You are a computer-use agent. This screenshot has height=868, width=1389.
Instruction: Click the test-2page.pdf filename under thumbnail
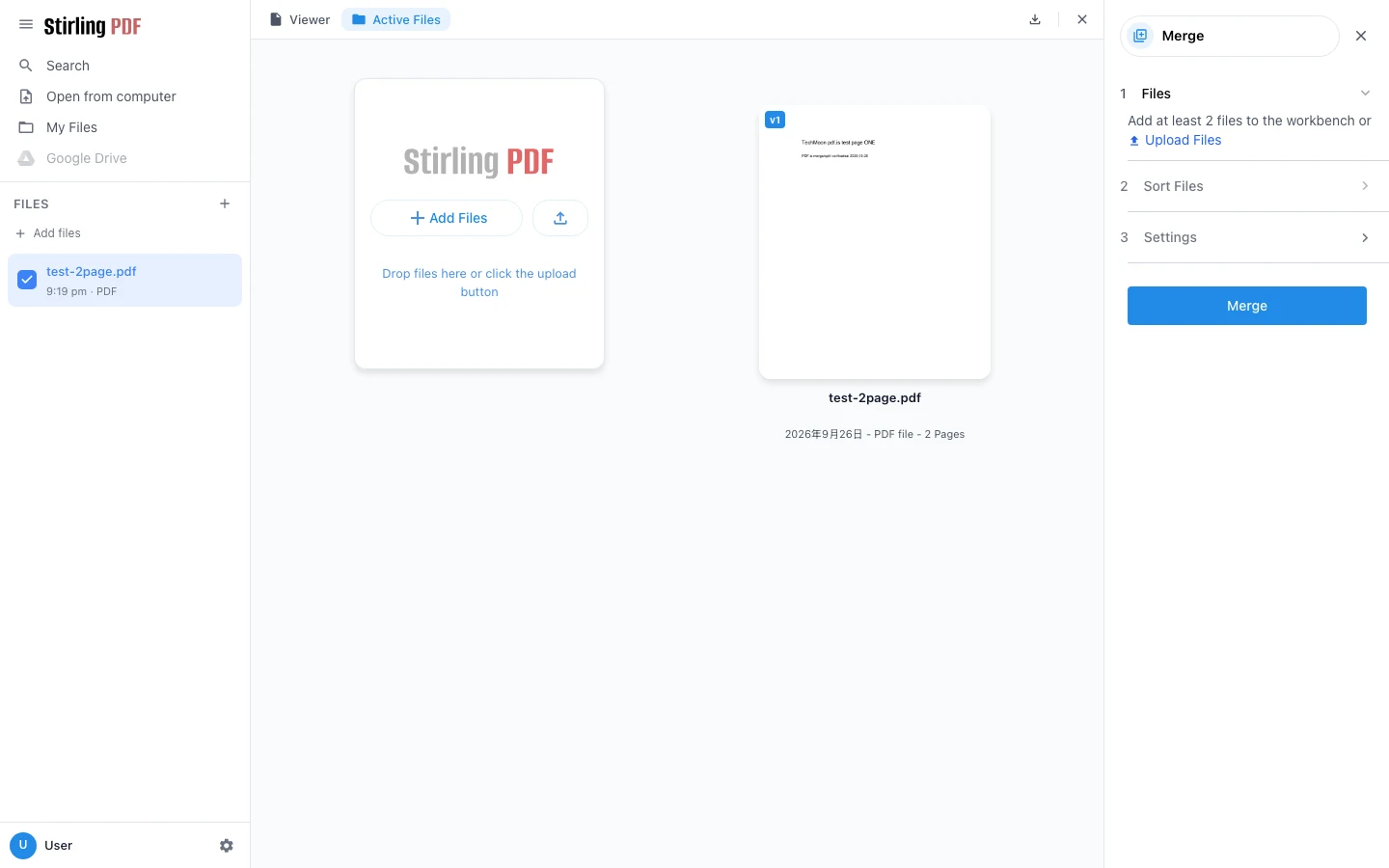(875, 397)
